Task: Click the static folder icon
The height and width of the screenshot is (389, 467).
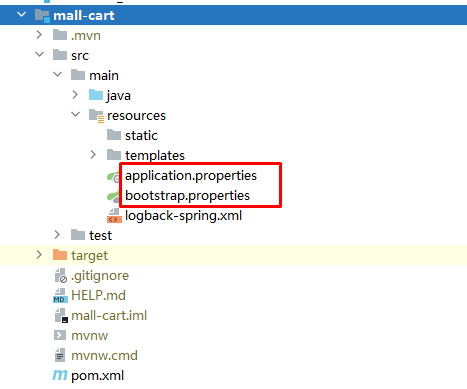Action: 114,135
